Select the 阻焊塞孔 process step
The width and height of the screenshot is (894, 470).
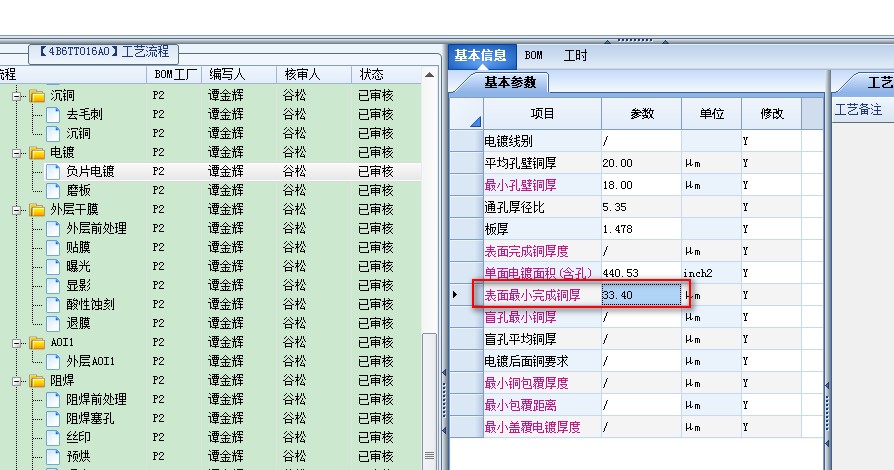coord(90,418)
